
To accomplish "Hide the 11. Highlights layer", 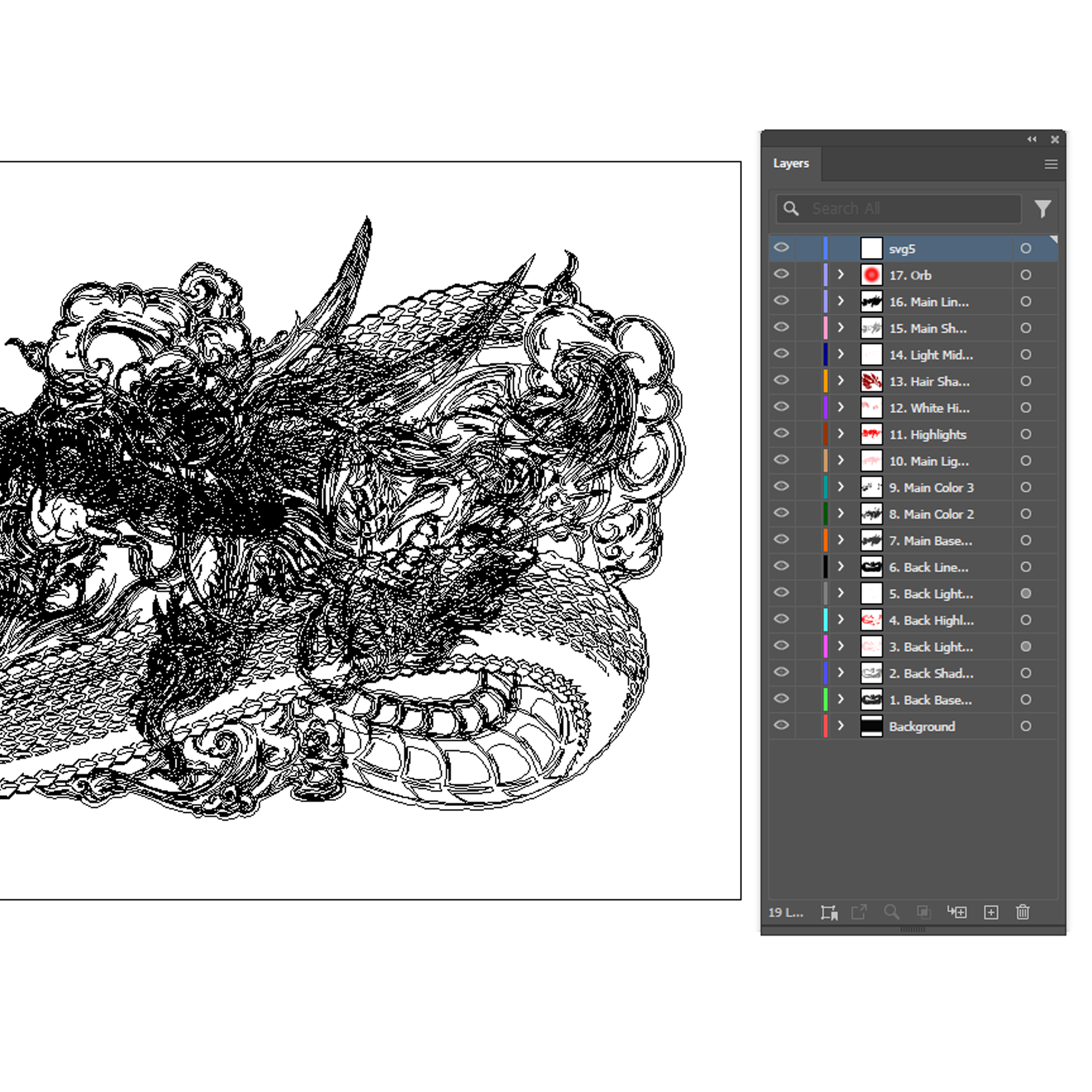I will [x=781, y=434].
